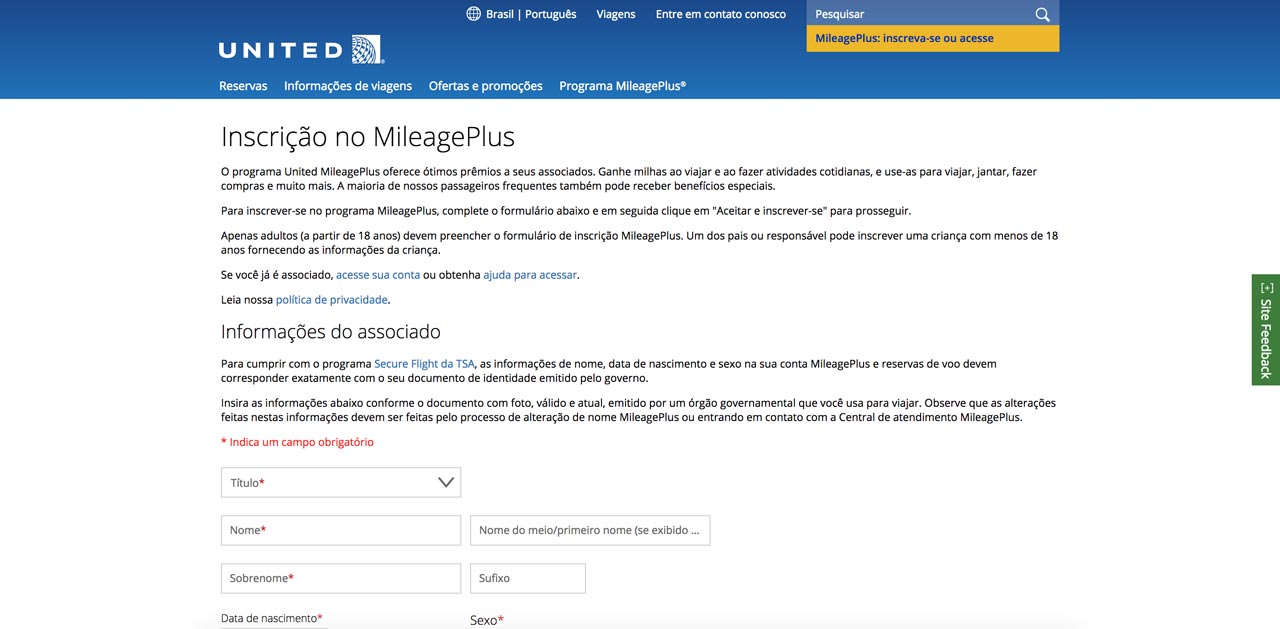The height and width of the screenshot is (629, 1280).
Task: Open the Reservas menu
Action: [x=243, y=86]
